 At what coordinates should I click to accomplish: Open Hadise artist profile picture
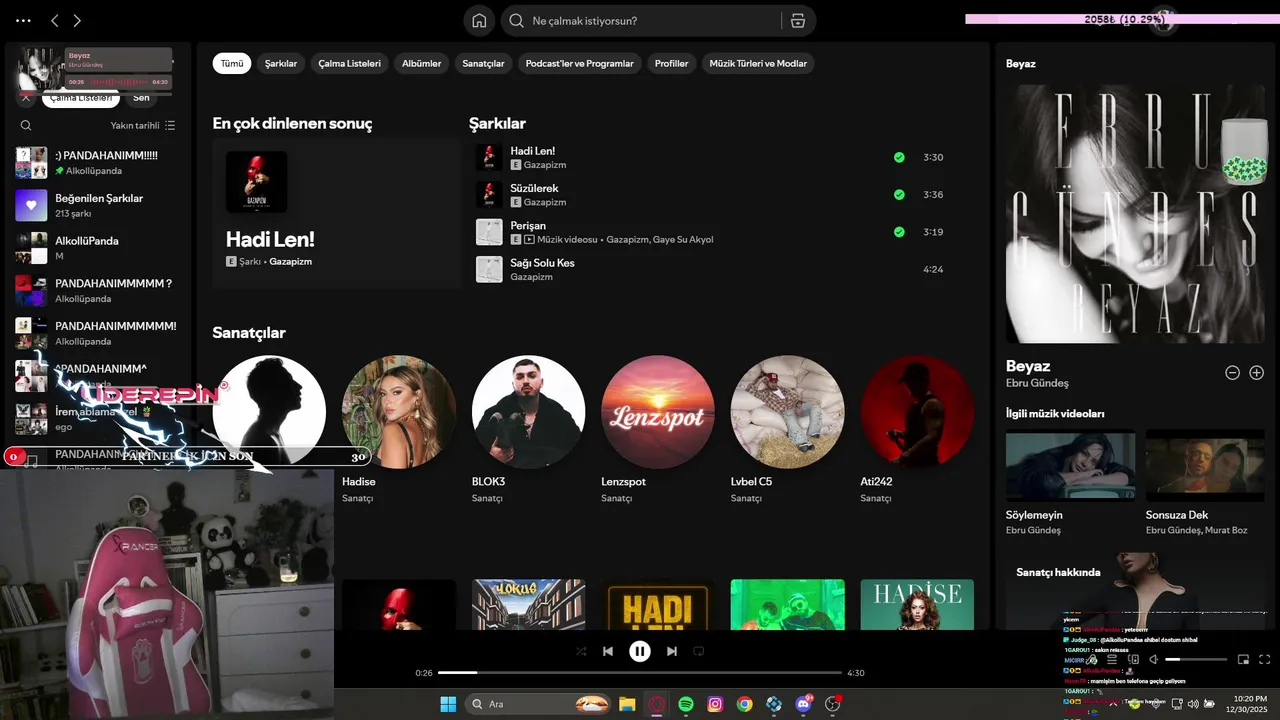(x=398, y=411)
